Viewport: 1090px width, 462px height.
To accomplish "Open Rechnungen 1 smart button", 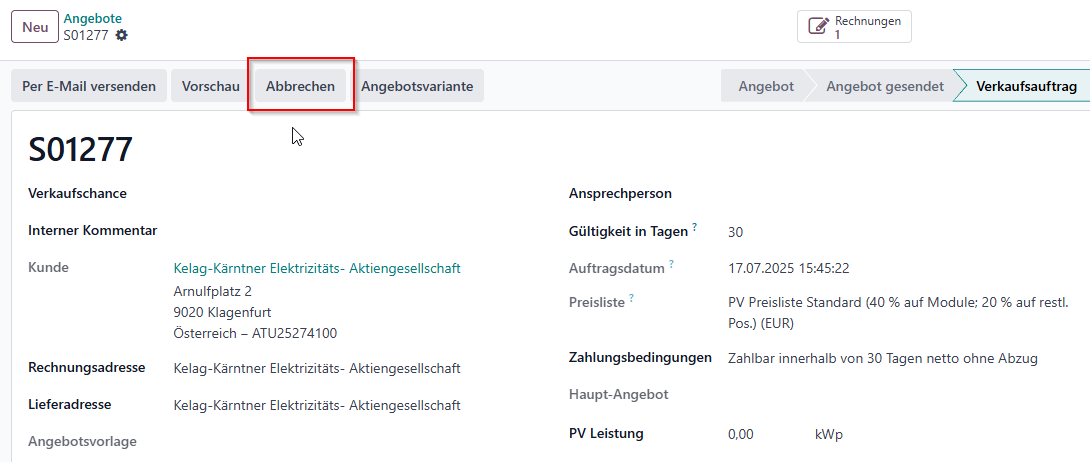I will click(x=854, y=27).
